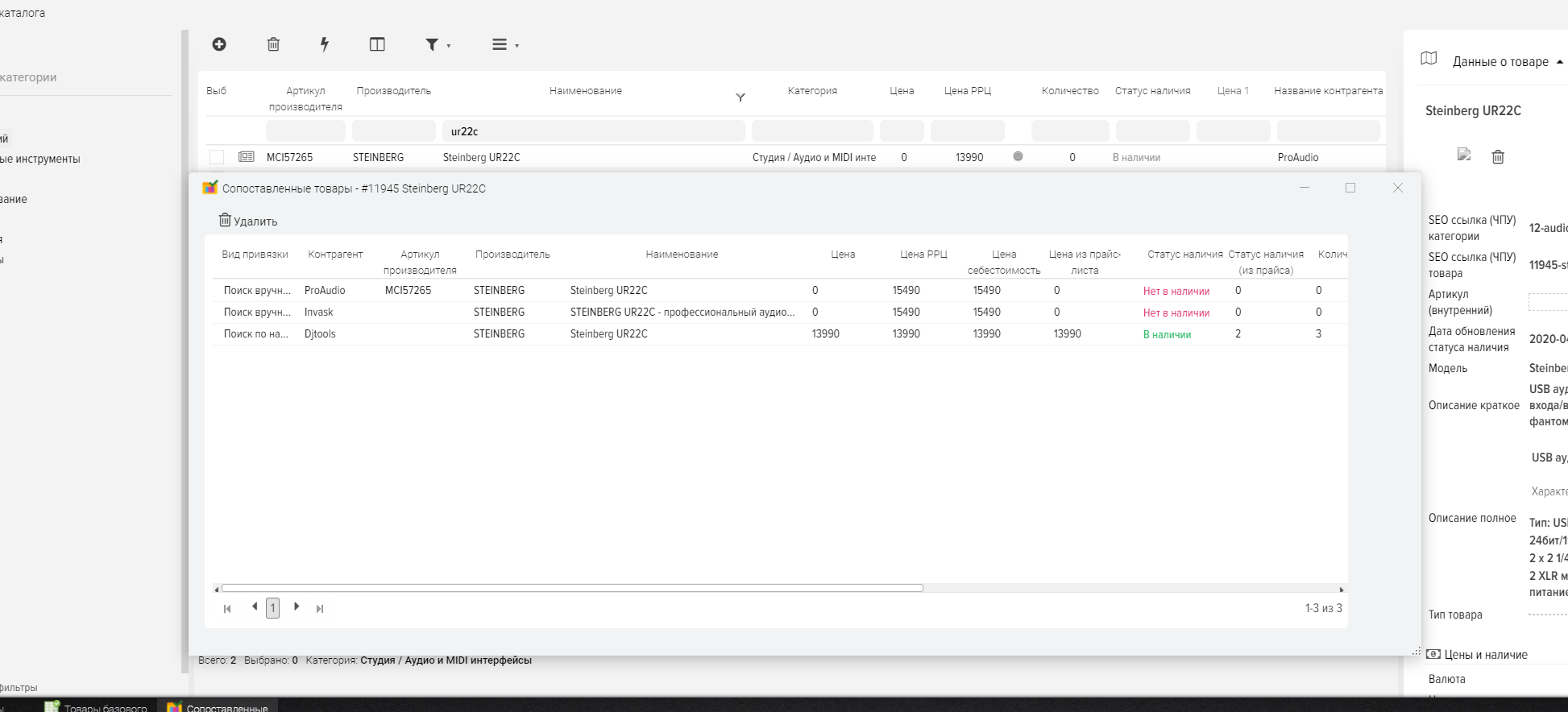This screenshot has height=712, width=1568.
Task: Click the grey status dot on Steinberg row
Action: point(1018,156)
